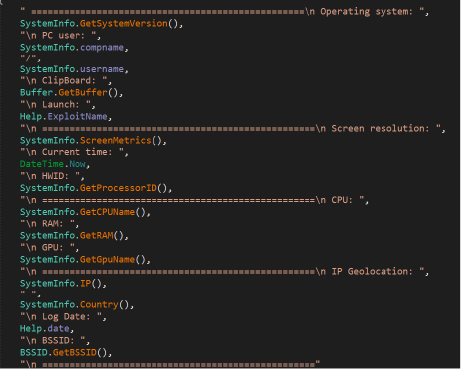This screenshot has width=461, height=369.
Task: Click the IP Geolocation string
Action: (x=222, y=272)
